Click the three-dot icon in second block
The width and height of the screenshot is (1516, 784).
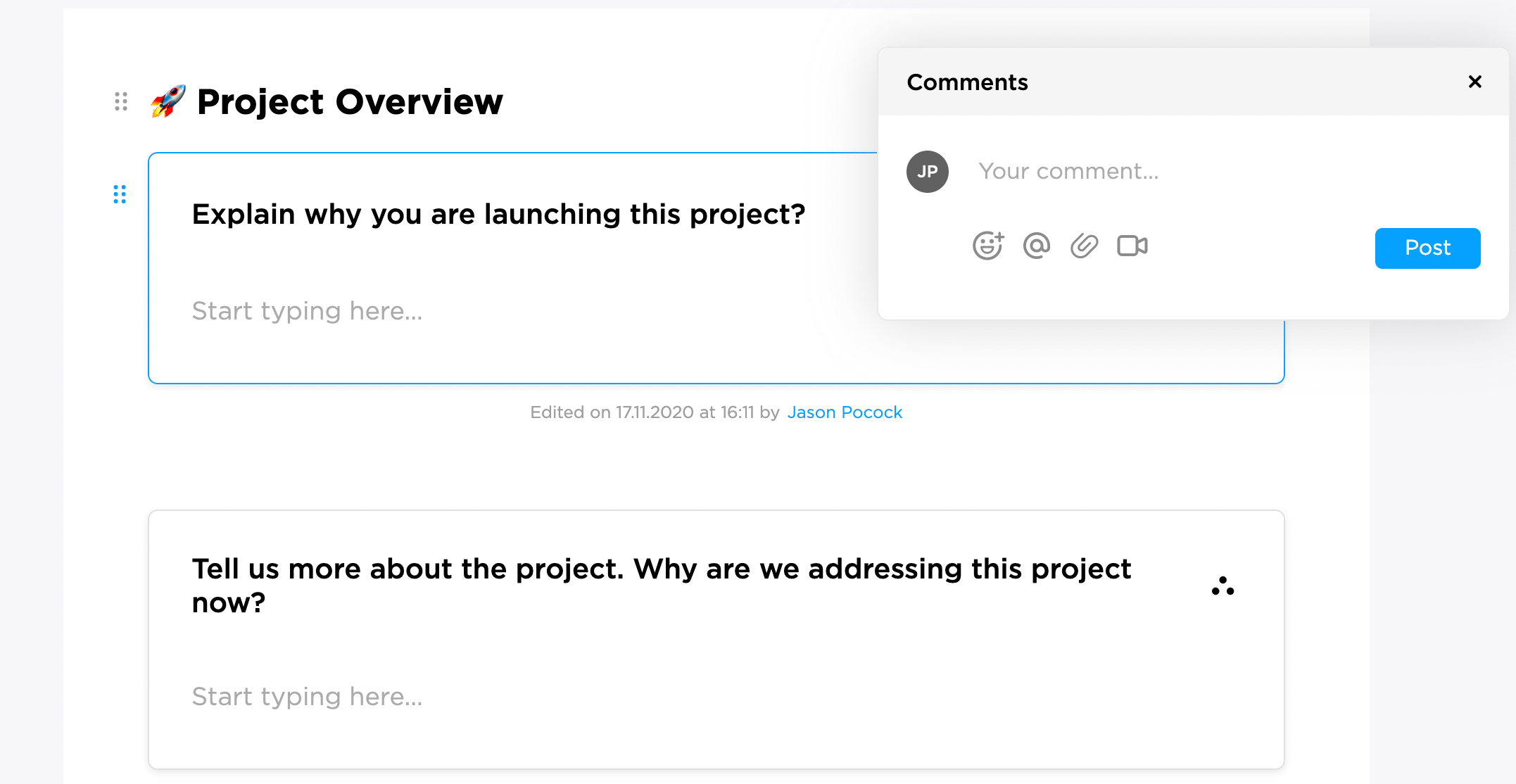pyautogui.click(x=1223, y=586)
